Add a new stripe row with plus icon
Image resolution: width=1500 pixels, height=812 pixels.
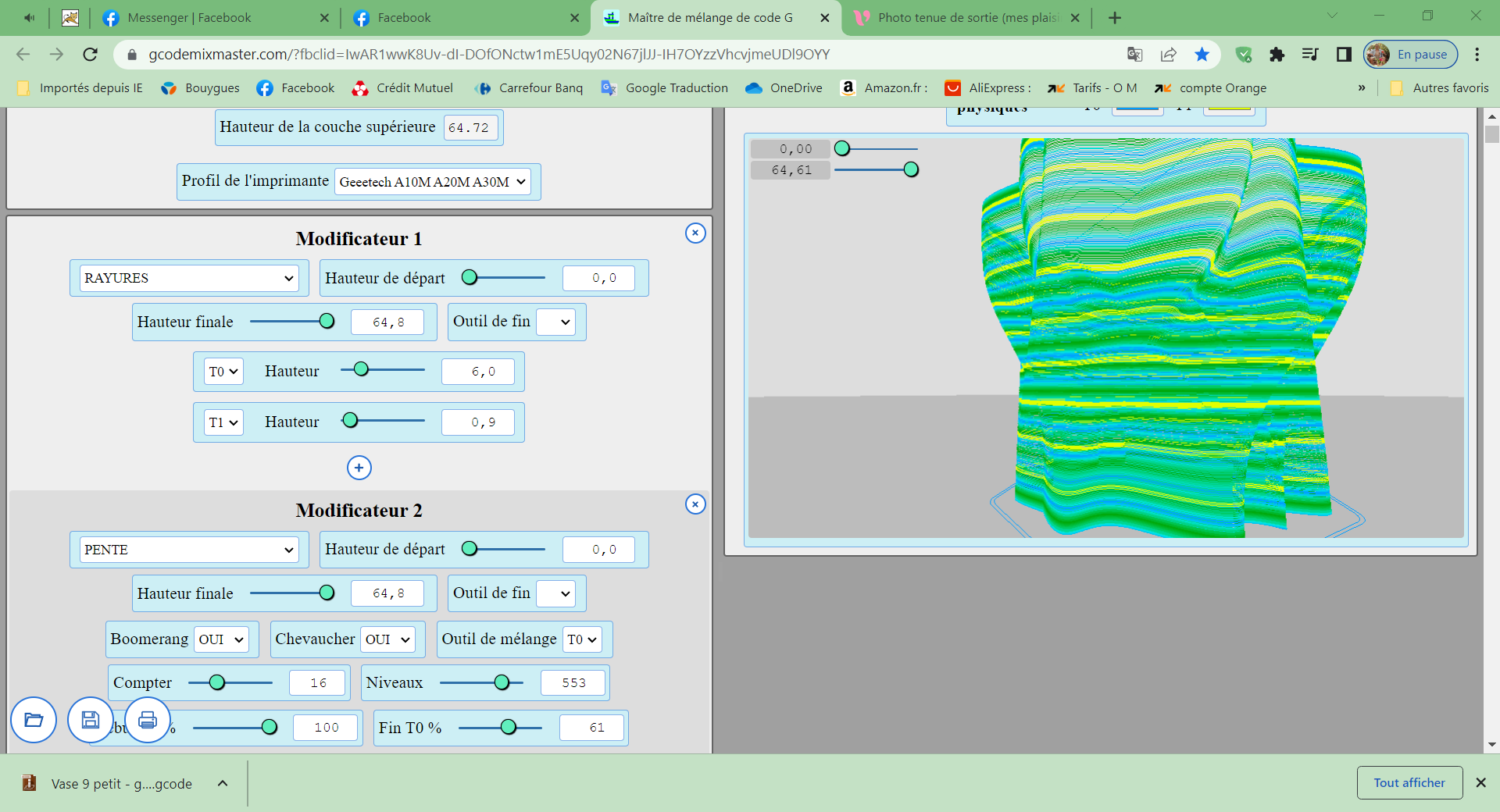(x=359, y=468)
